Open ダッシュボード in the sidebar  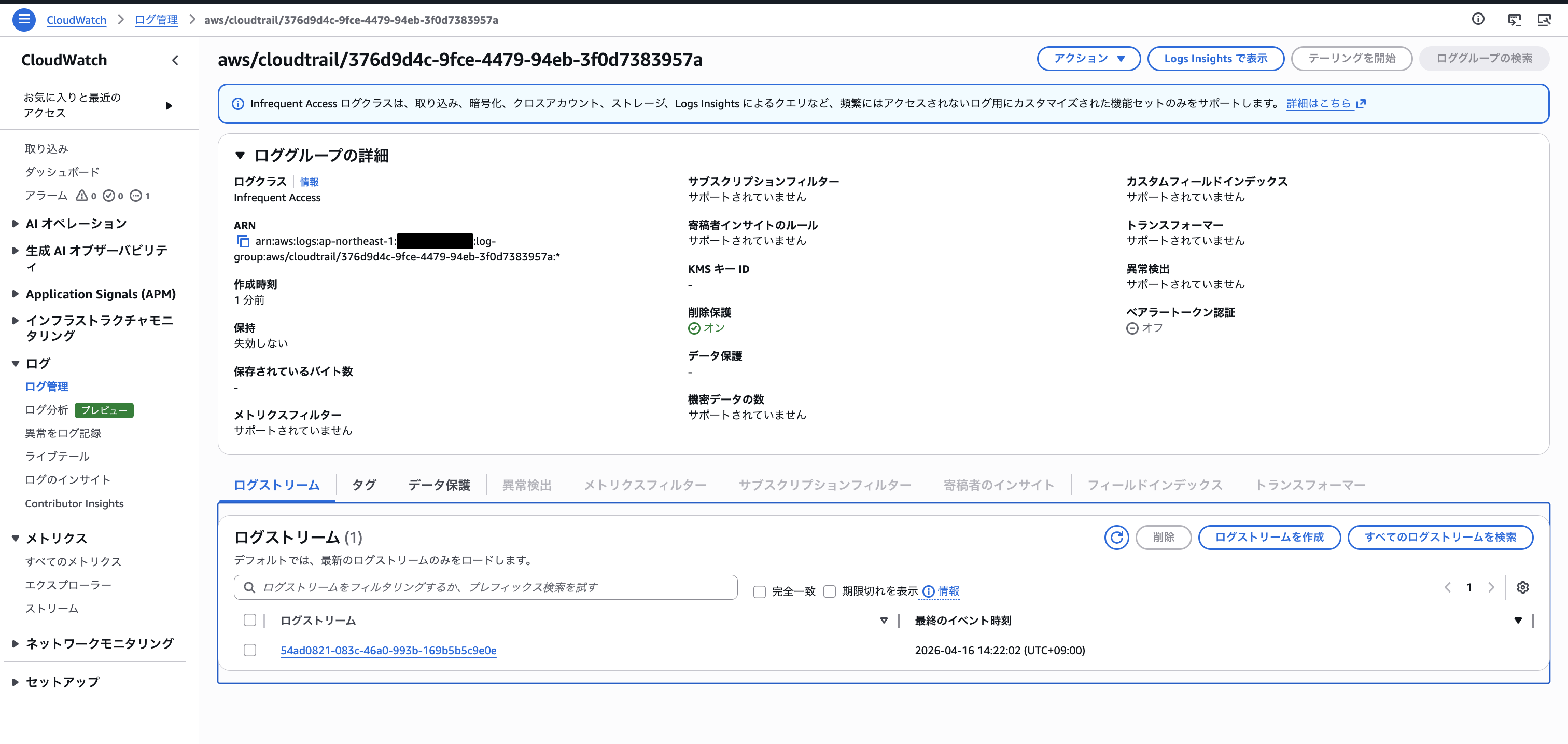[x=62, y=172]
